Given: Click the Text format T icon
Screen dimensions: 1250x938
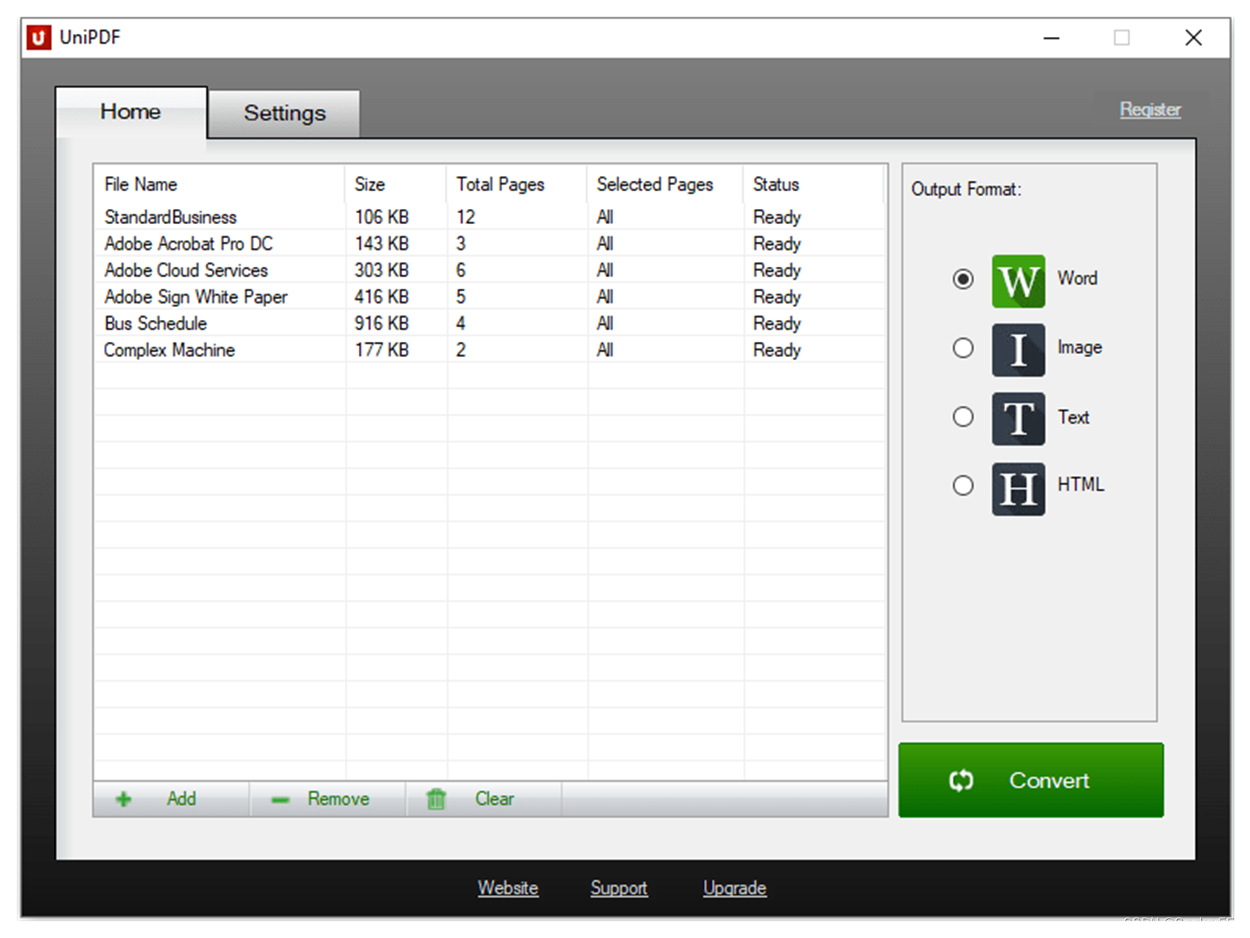Looking at the screenshot, I should click(x=1018, y=418).
